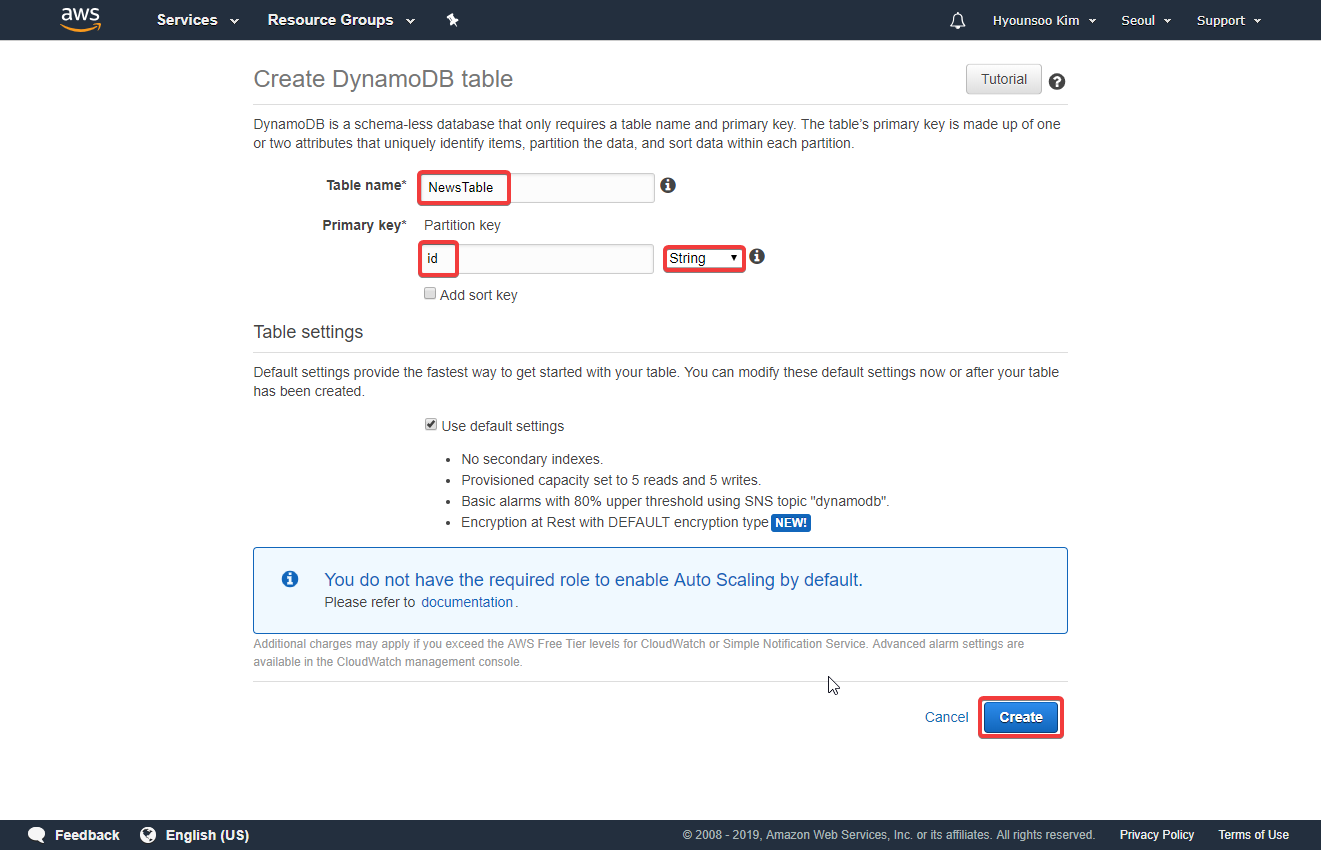The height and width of the screenshot is (850, 1321).
Task: Select English (US) language option
Action: [x=207, y=835]
